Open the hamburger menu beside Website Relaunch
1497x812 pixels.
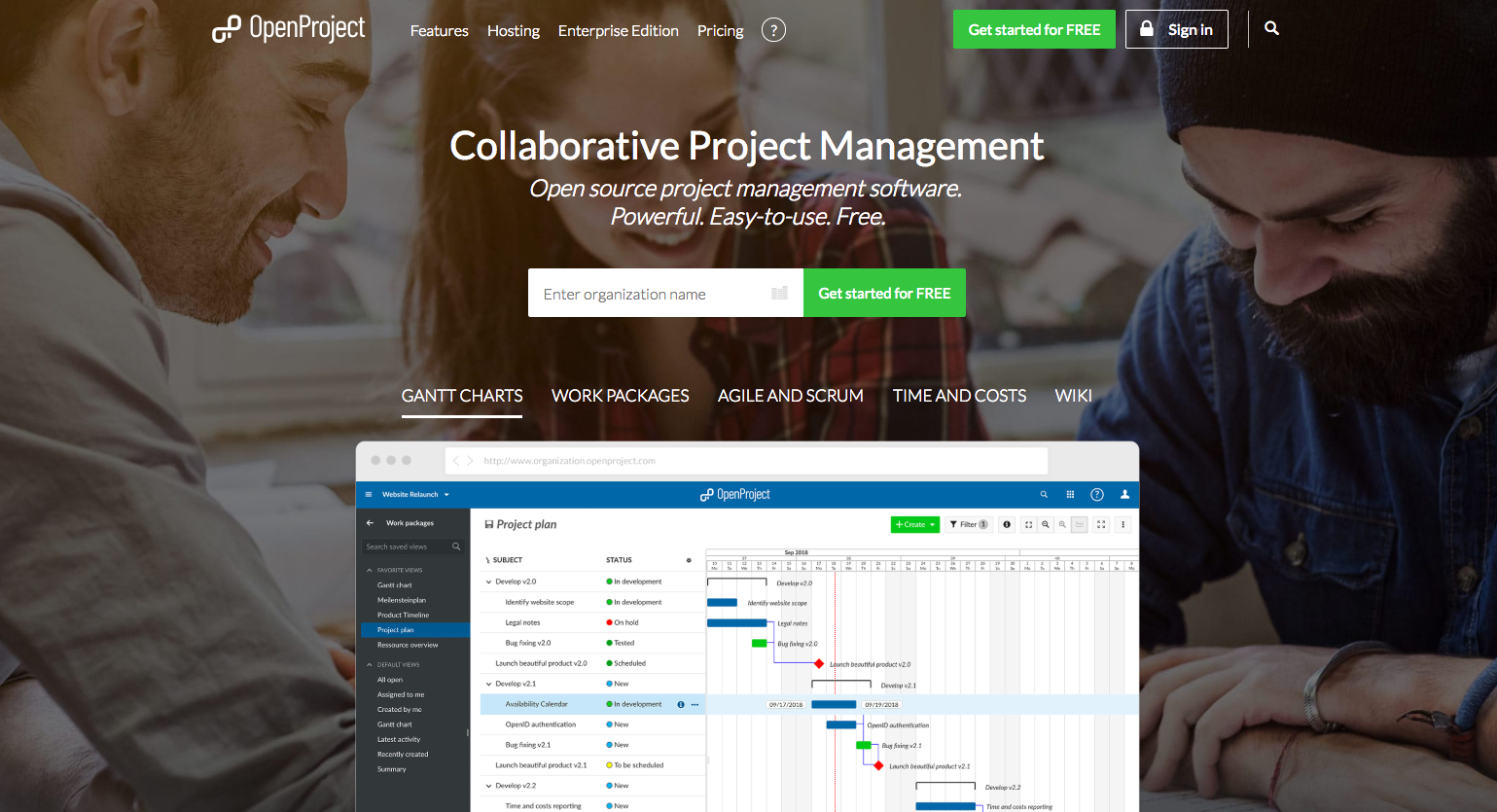tap(369, 494)
